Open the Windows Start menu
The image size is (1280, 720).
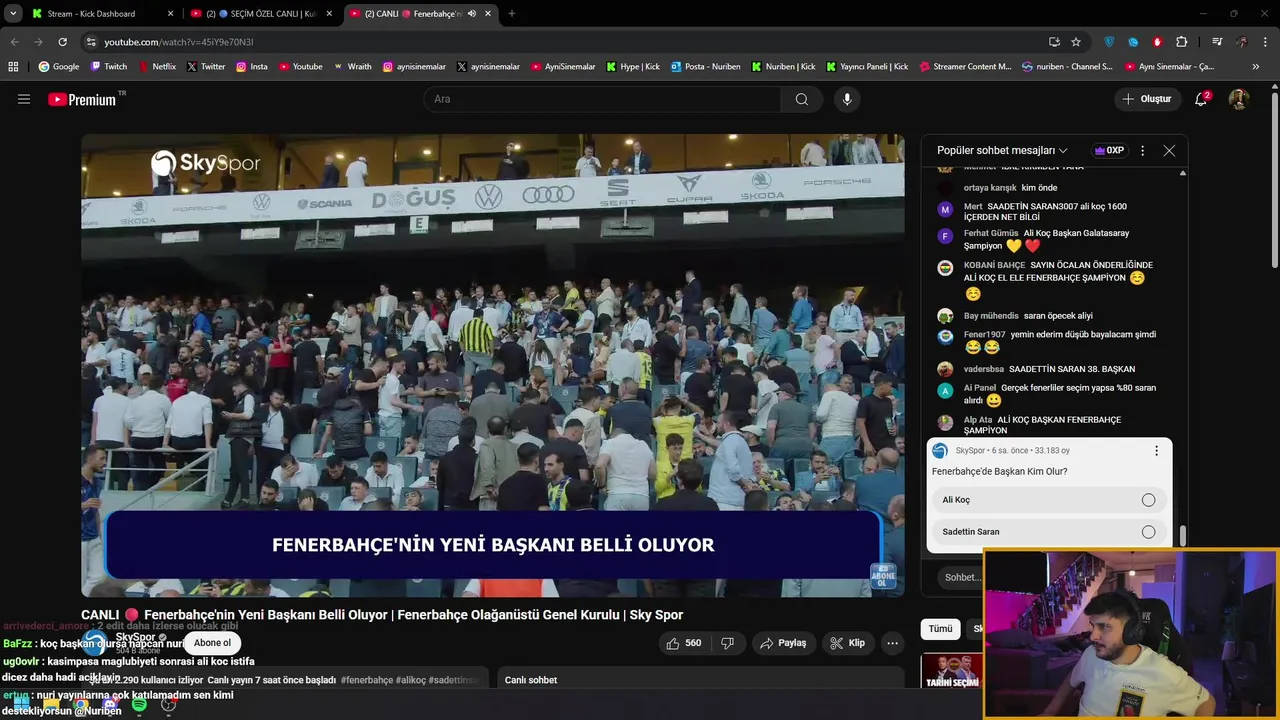click(x=22, y=705)
